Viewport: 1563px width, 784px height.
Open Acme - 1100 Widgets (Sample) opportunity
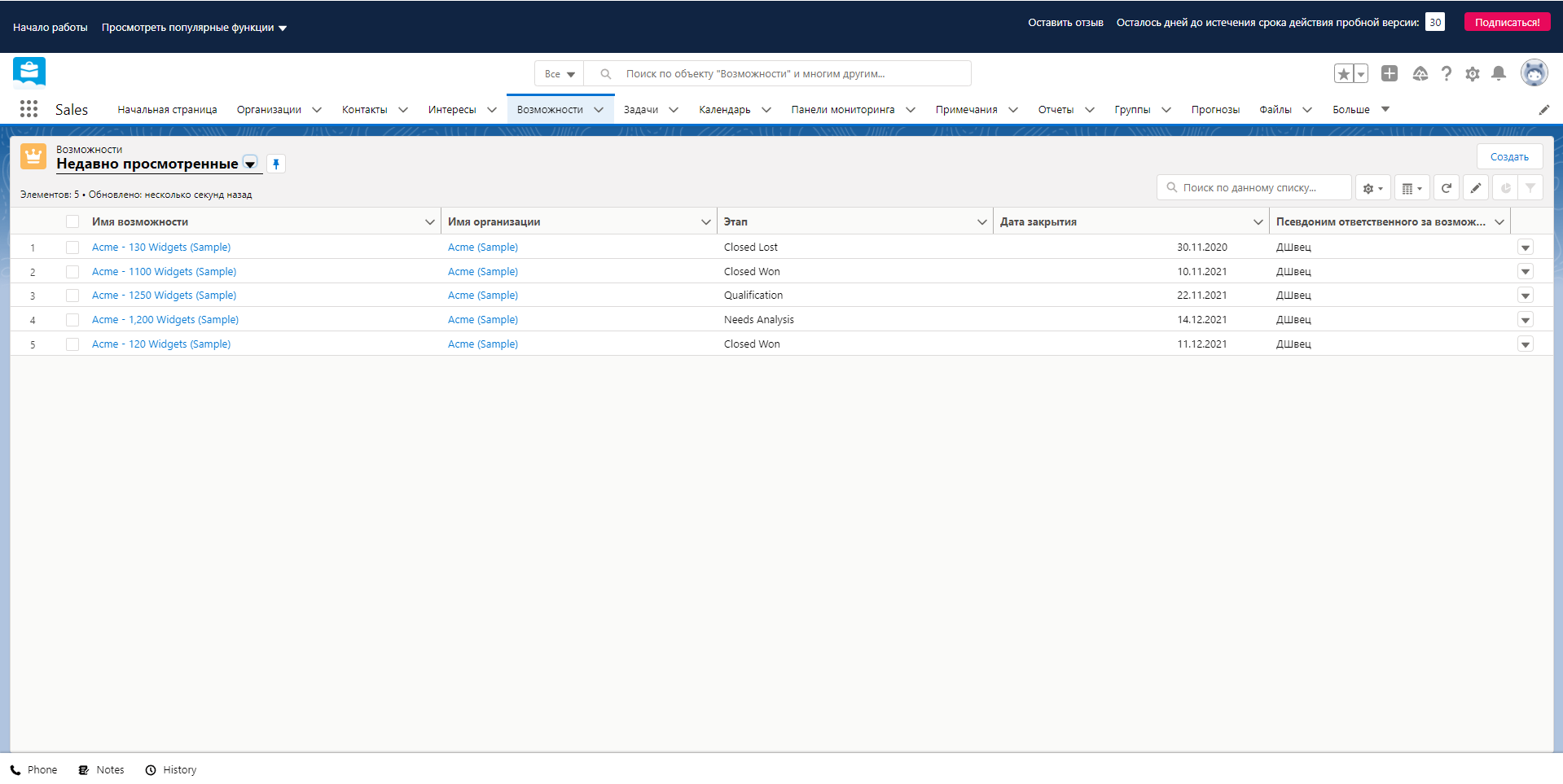[x=164, y=272]
